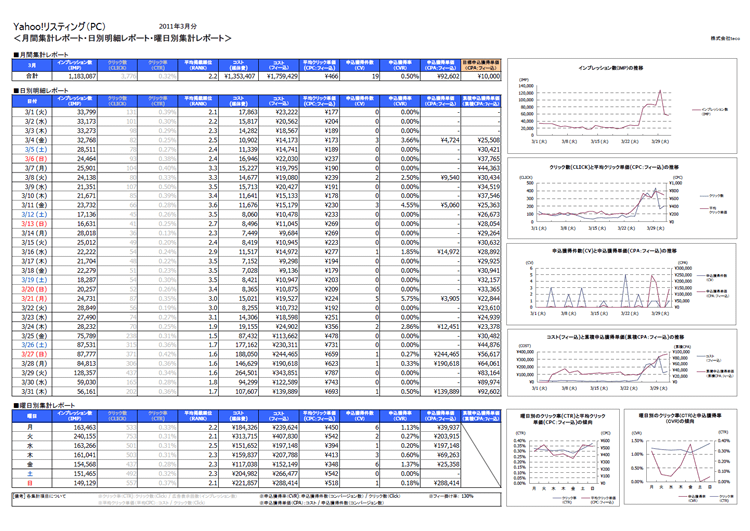
Task: Select the インプレッション数(IMP)の推移 chart
Action: click(x=622, y=106)
